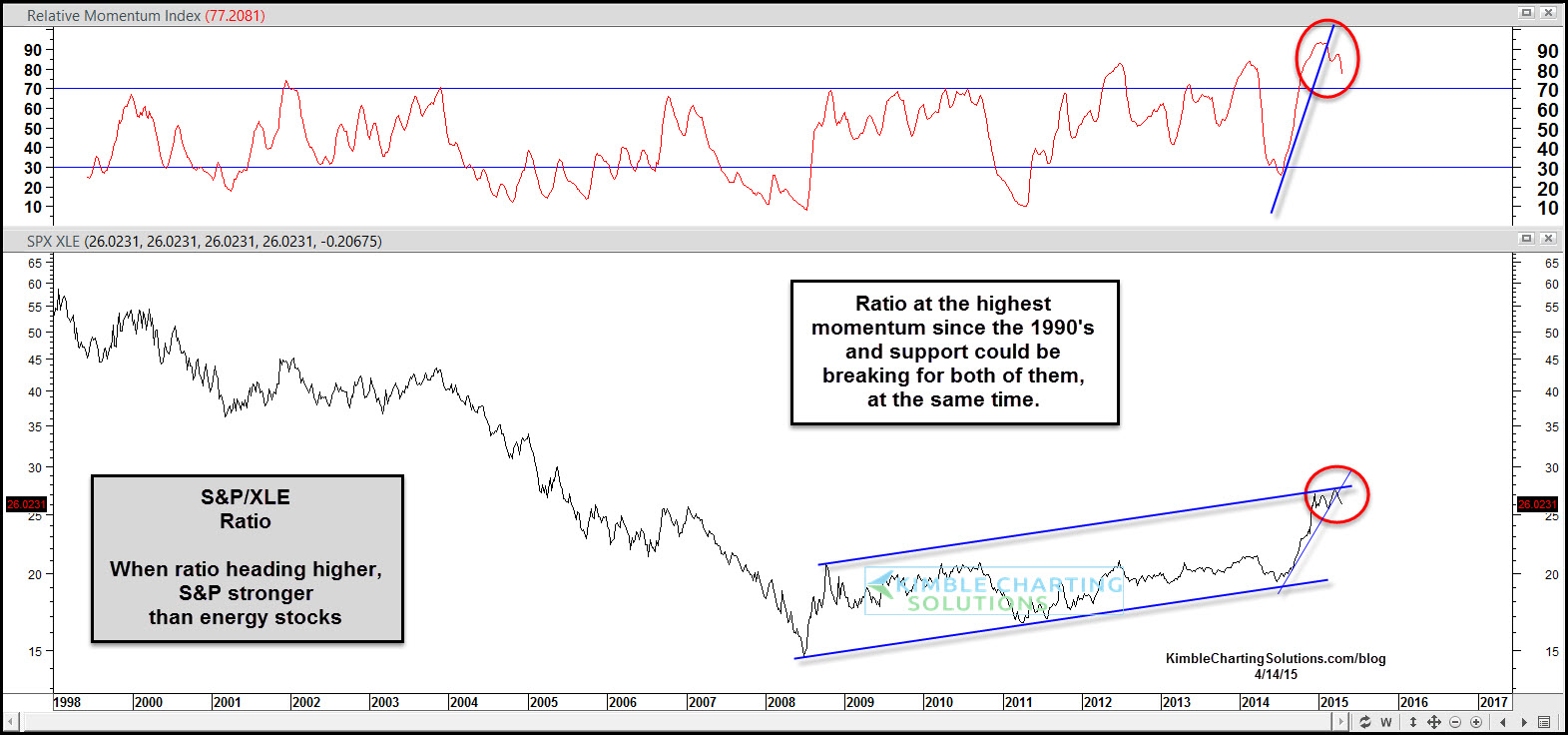The width and height of the screenshot is (1568, 735).
Task: Click the left red 26.0231 price marker
Action: pyautogui.click(x=26, y=504)
